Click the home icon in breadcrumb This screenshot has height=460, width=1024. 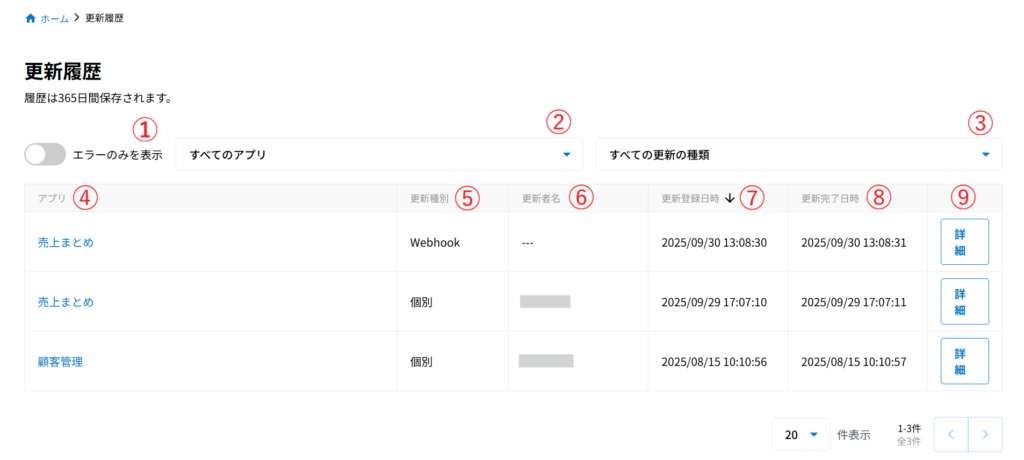[x=30, y=18]
